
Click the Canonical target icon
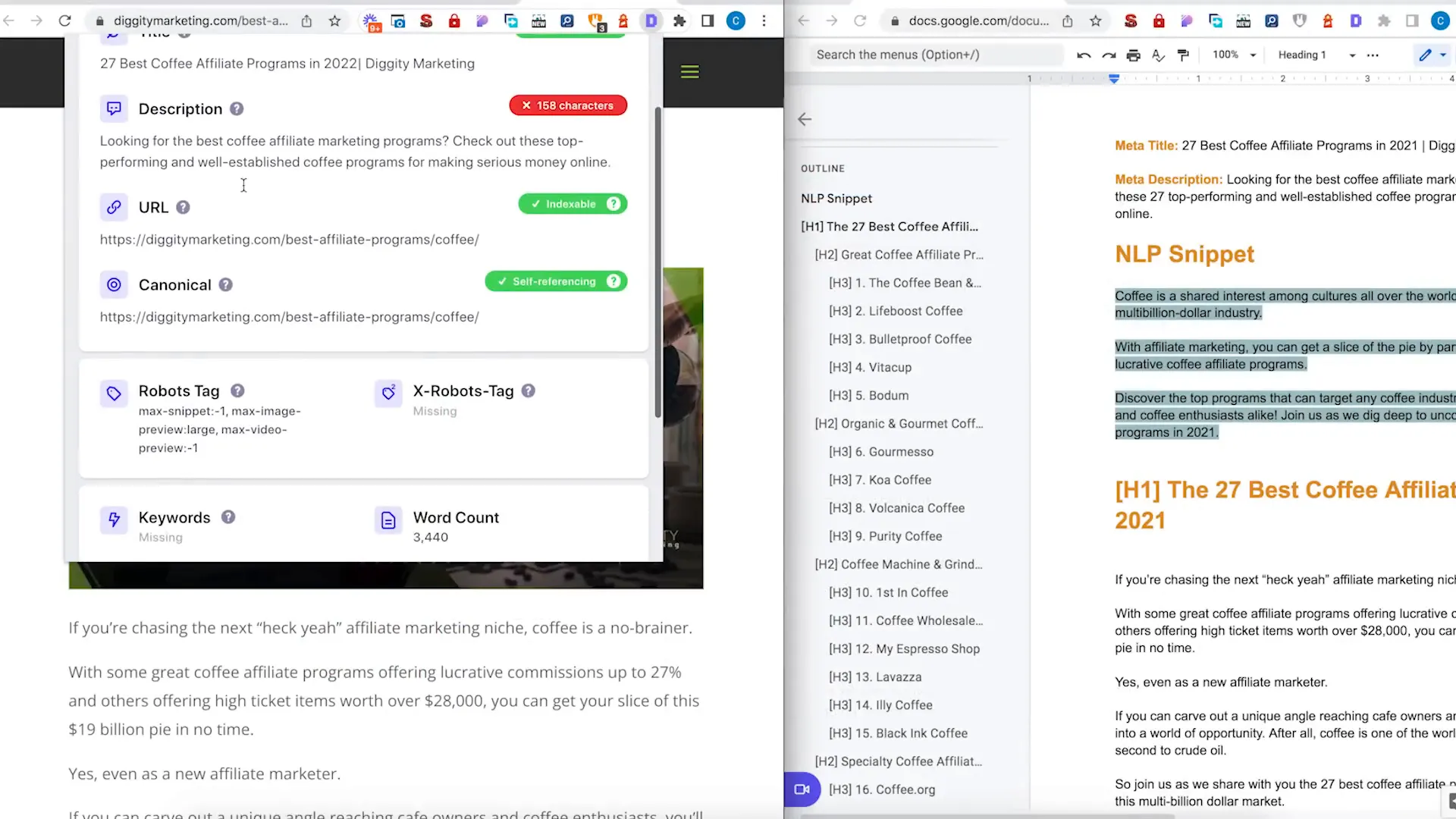click(114, 284)
